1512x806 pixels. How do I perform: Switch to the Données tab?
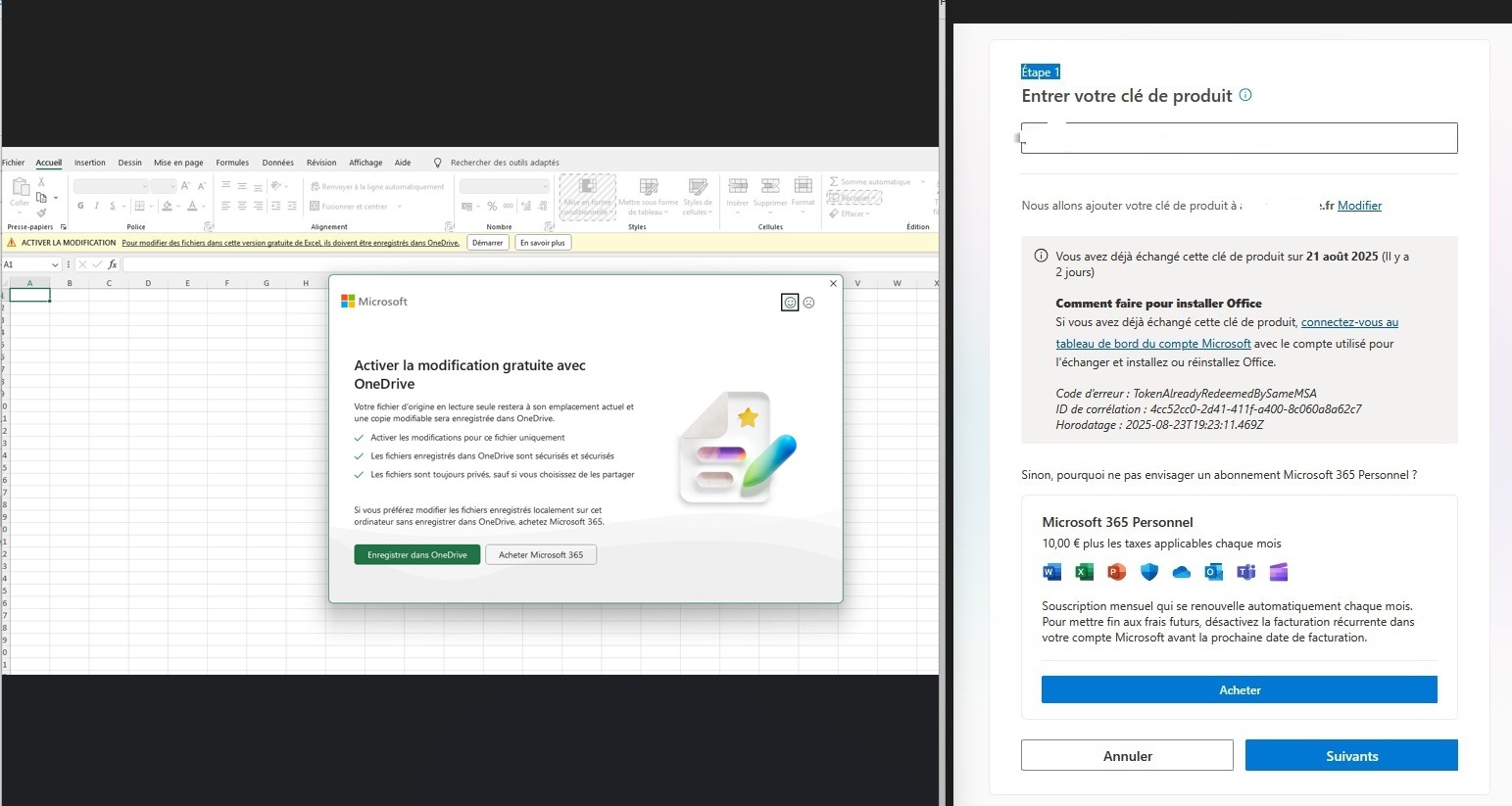click(277, 163)
